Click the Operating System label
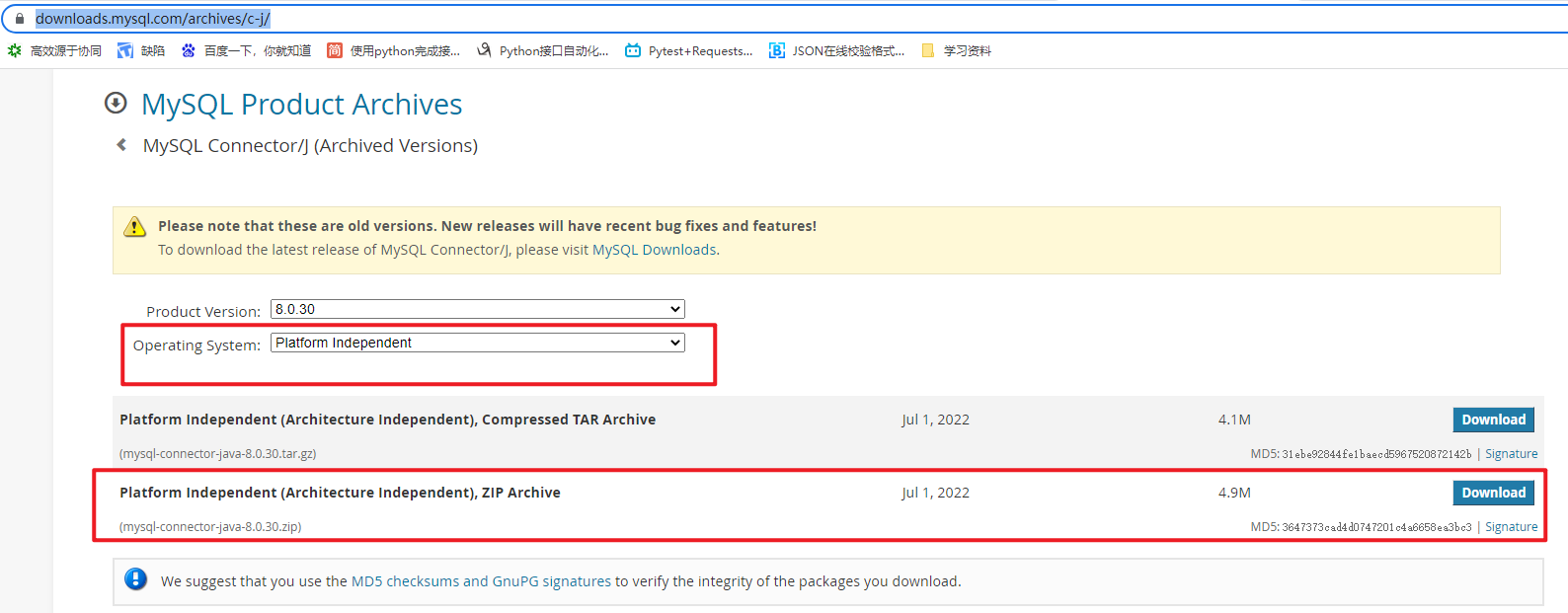 click(x=196, y=345)
